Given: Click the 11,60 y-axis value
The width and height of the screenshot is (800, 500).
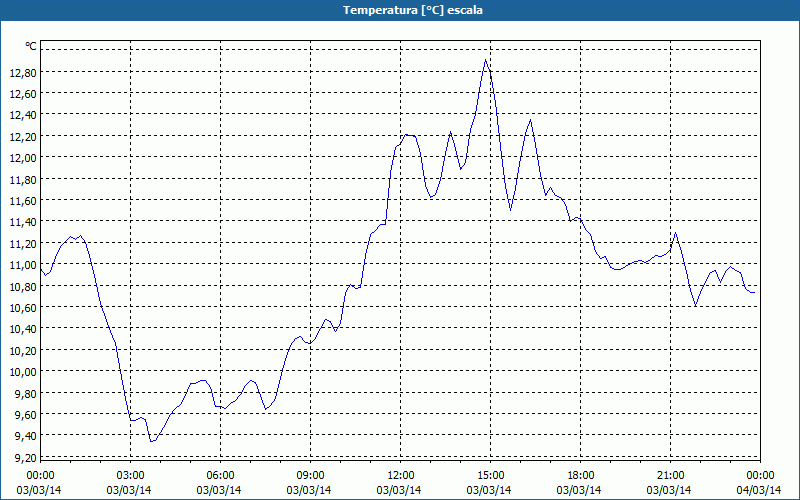Looking at the screenshot, I should 23,201.
